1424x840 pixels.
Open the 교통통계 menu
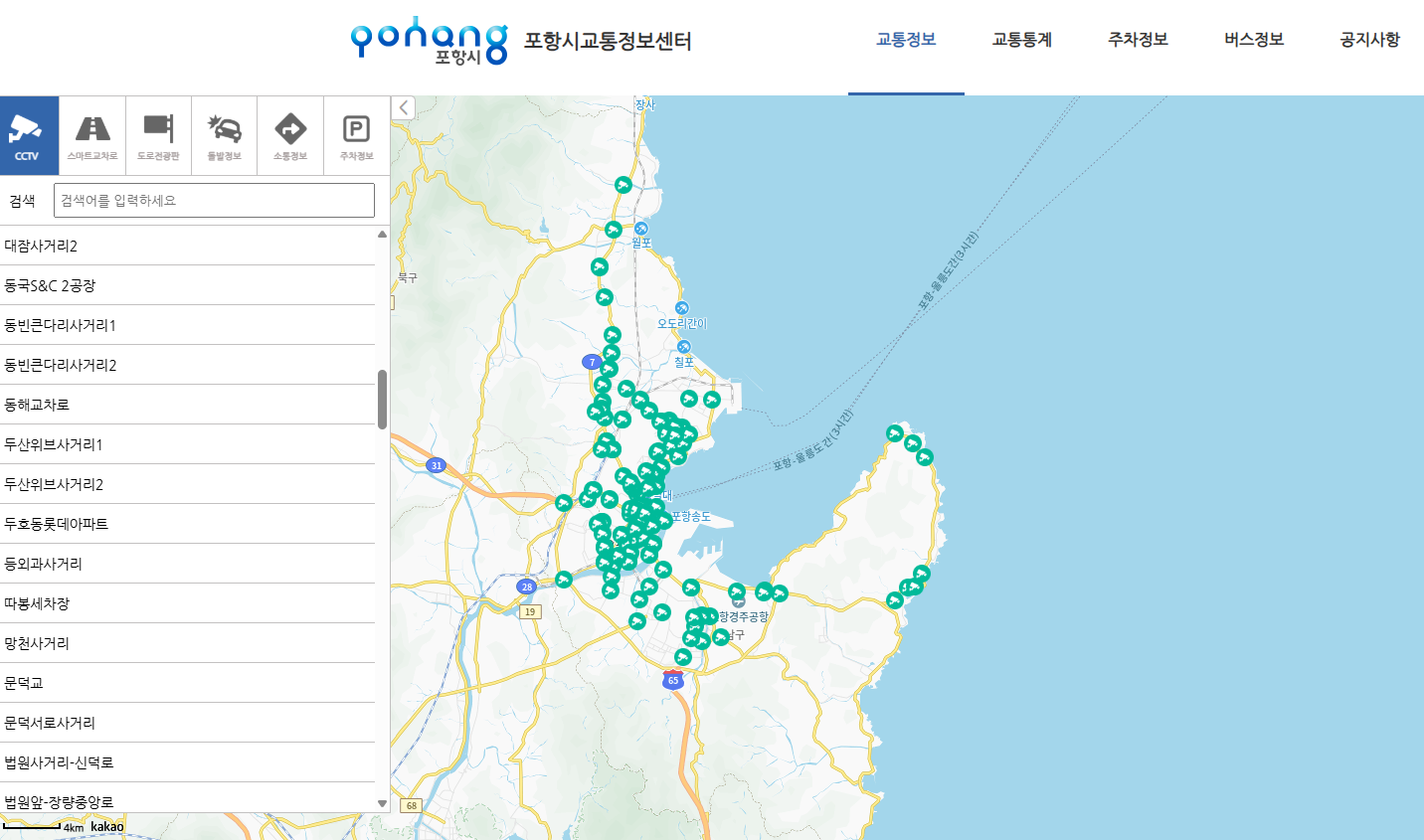coord(1022,40)
